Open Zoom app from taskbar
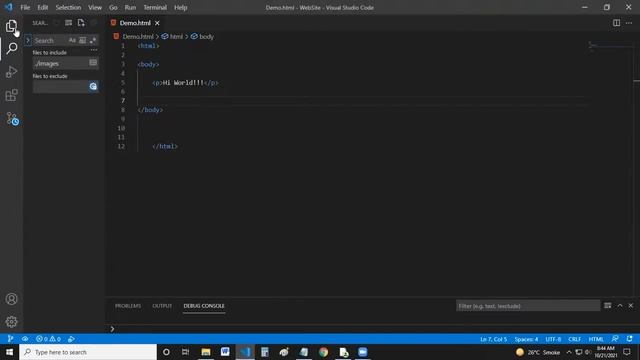Viewport: 640px width, 360px height. pyautogui.click(x=362, y=352)
